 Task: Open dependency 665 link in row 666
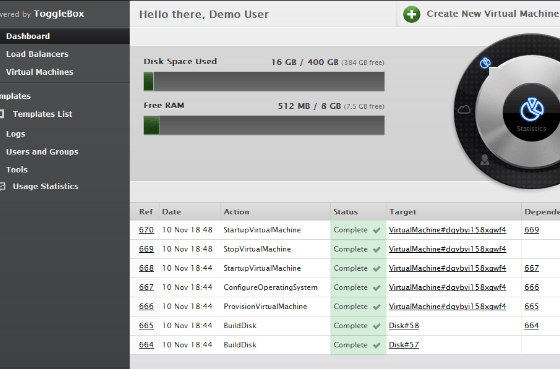point(531,306)
